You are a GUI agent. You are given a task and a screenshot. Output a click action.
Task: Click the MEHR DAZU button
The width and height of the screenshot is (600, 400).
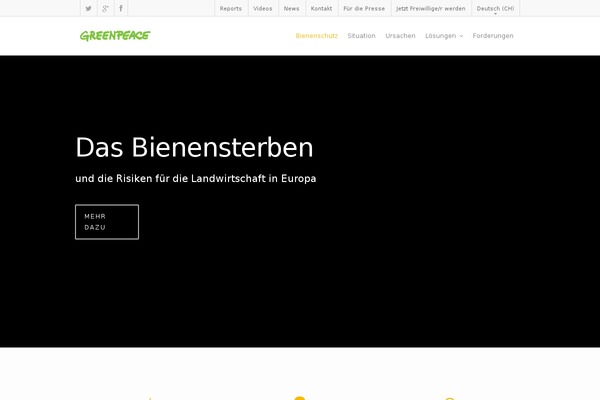pos(107,222)
